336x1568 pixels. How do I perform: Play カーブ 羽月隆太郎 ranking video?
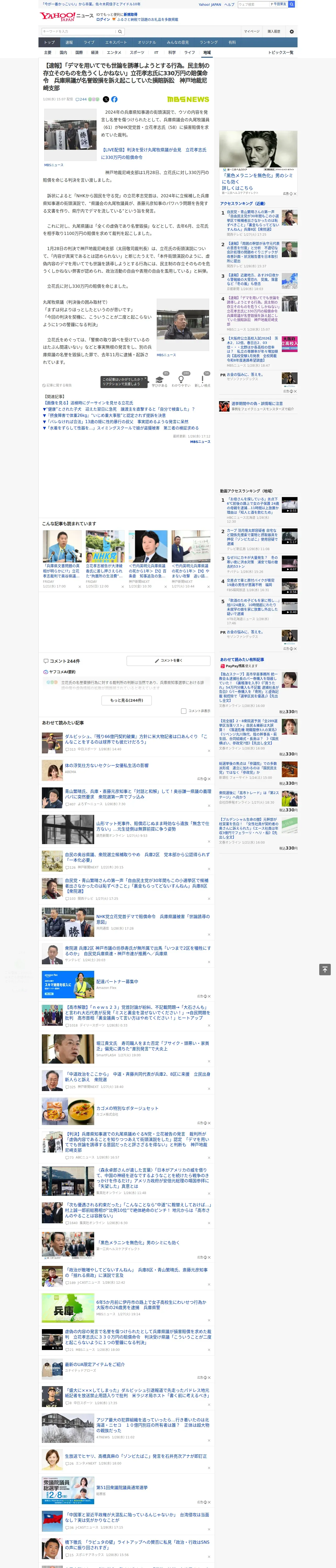[290, 536]
